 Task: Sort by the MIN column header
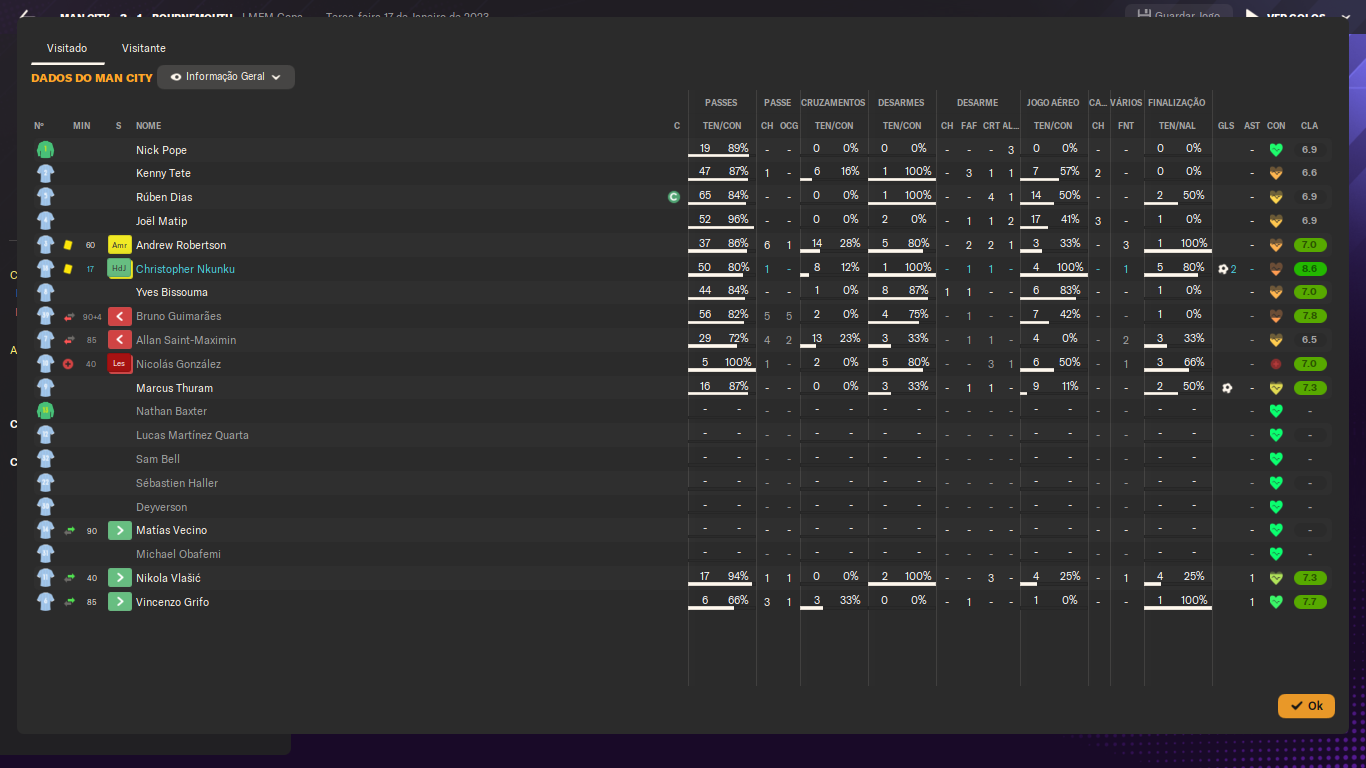(82, 126)
